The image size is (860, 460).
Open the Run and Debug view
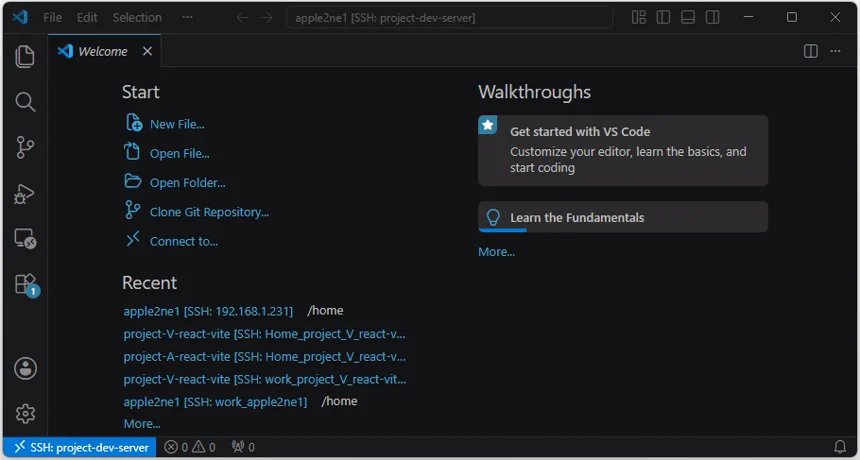[25, 194]
